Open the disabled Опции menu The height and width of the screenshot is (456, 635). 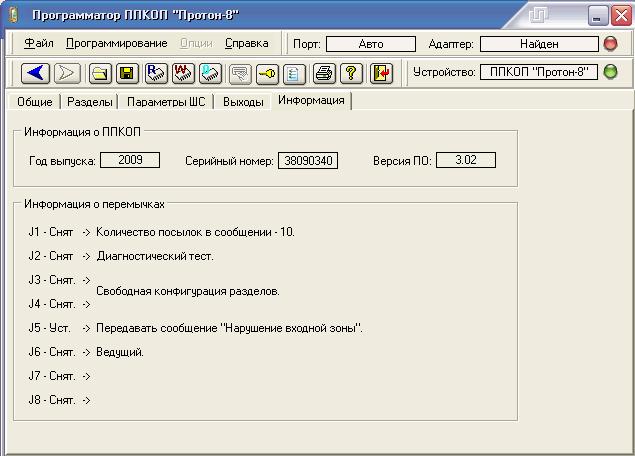(x=196, y=43)
